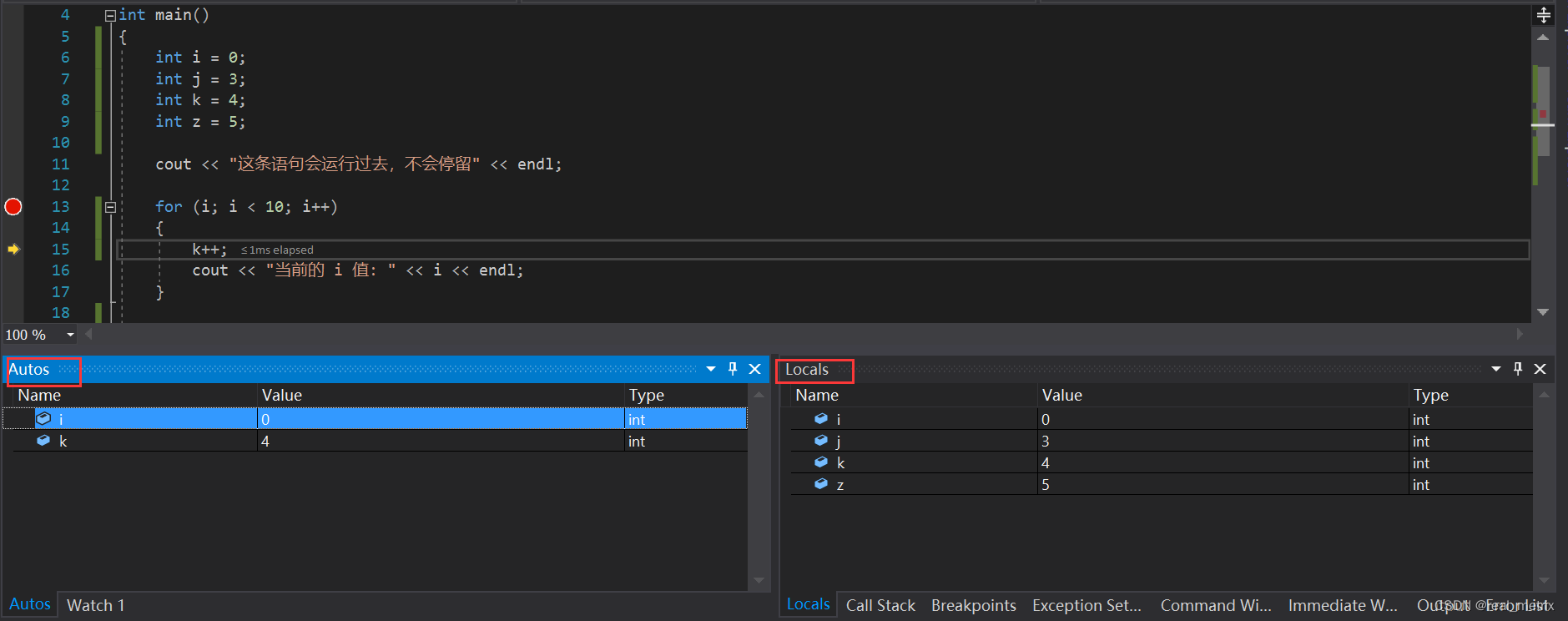Pin the Locals window
This screenshot has height=621, width=1568.
click(1518, 369)
